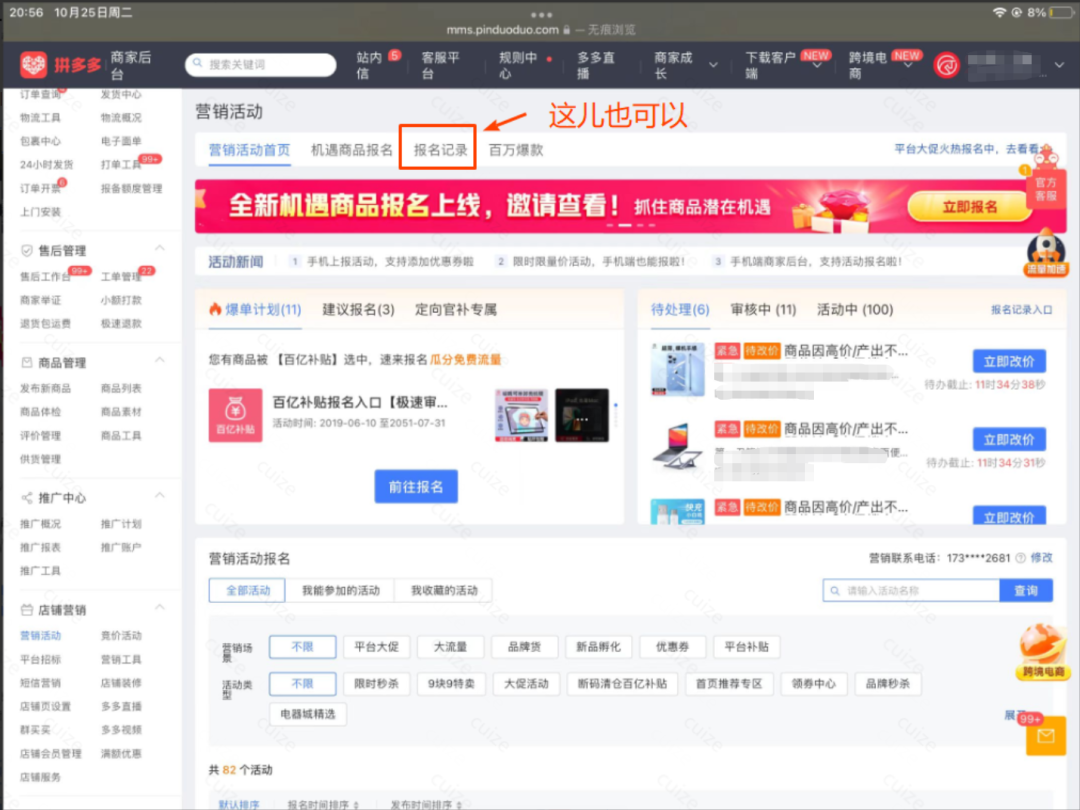Collapse the 推广中心 section
The height and width of the screenshot is (810, 1080).
160,495
